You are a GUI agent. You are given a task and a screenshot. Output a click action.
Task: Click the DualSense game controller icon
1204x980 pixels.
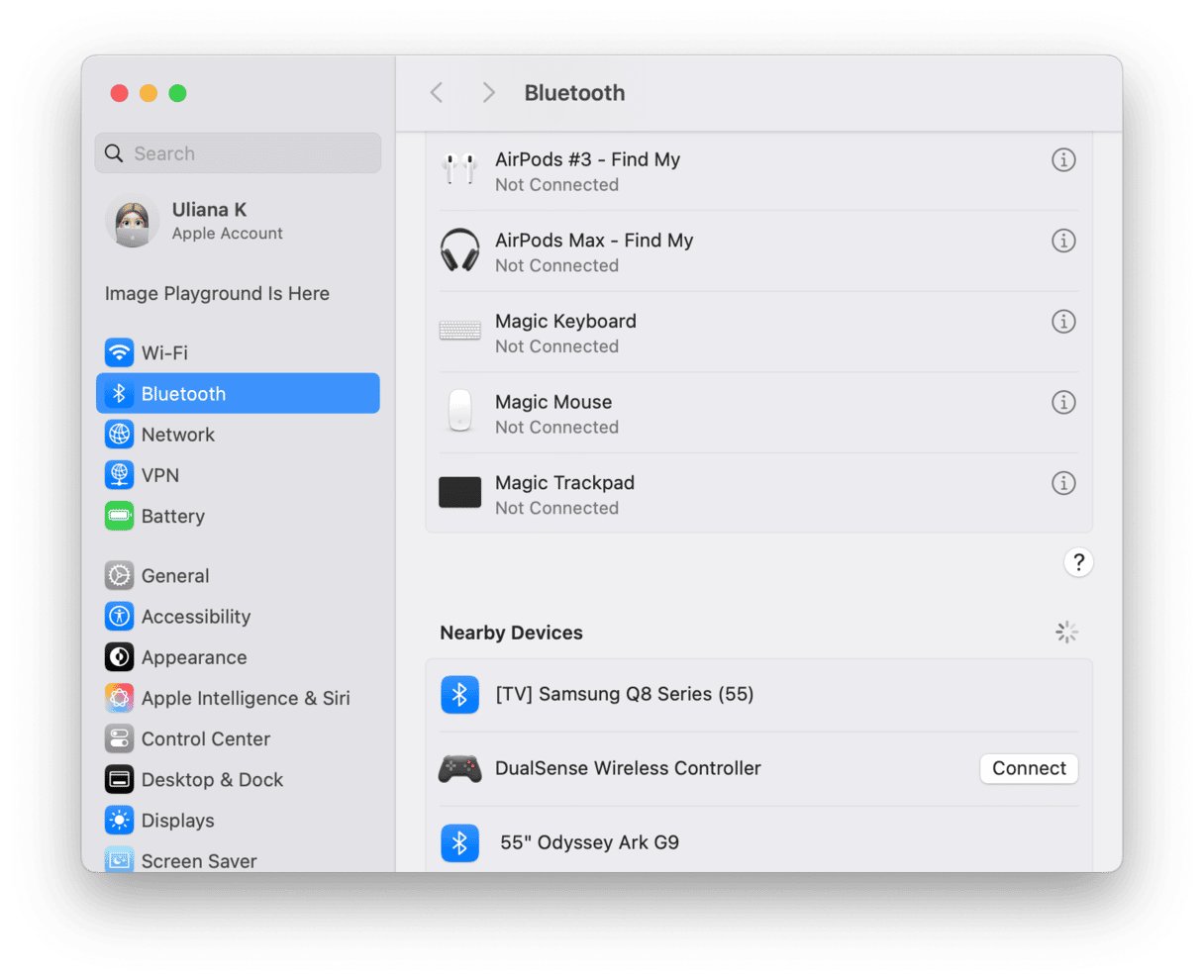(x=459, y=769)
